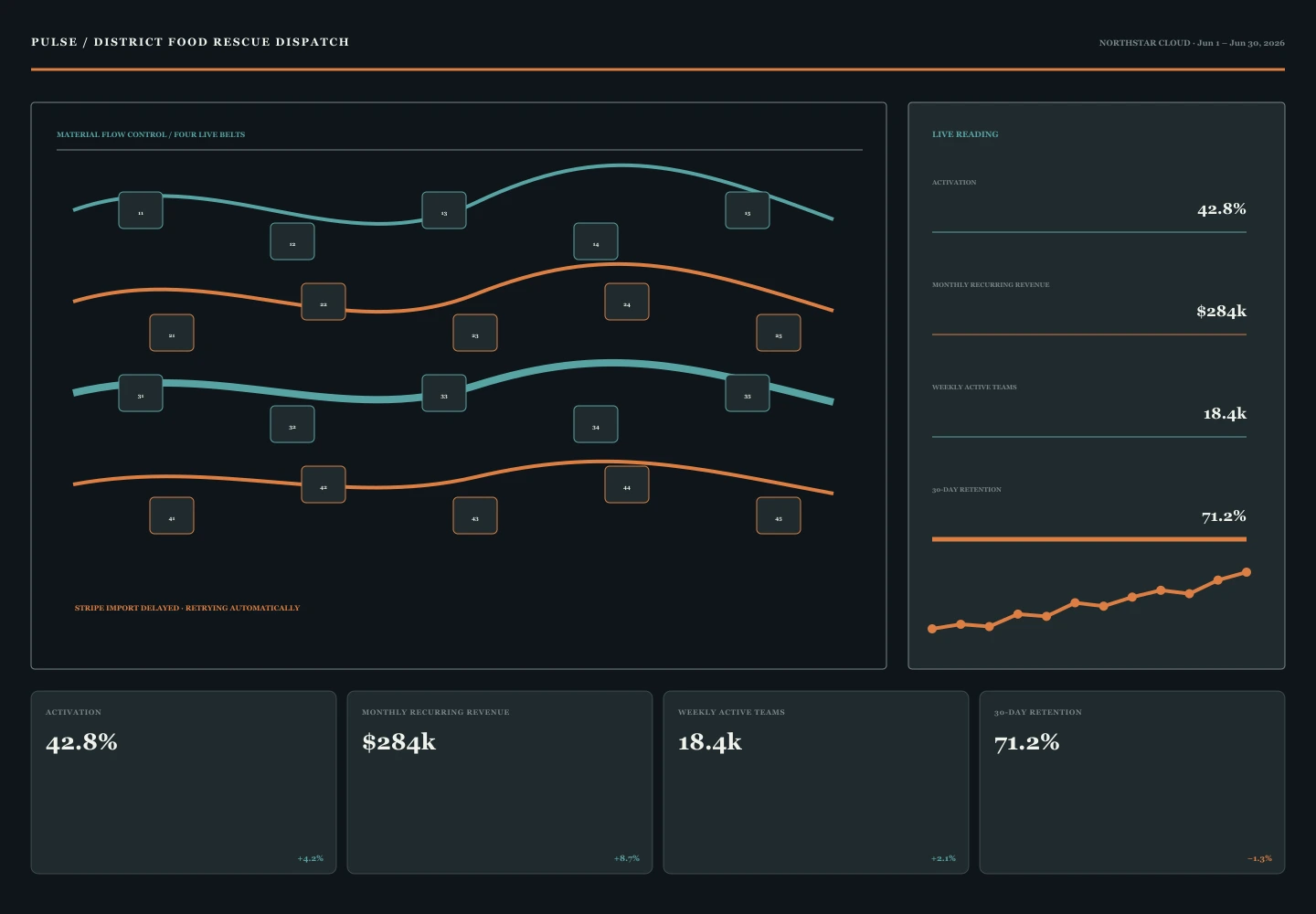Open node 22 on the orange belt
The width and height of the screenshot is (1316, 914).
[x=324, y=302]
